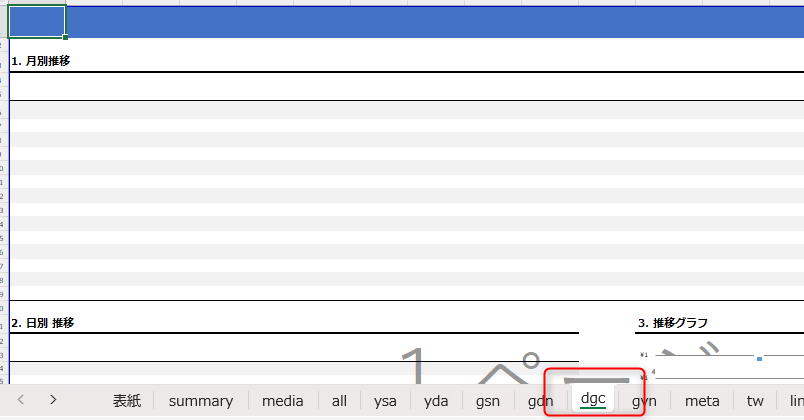
Task: Select the media sheet tab
Action: pos(283,401)
